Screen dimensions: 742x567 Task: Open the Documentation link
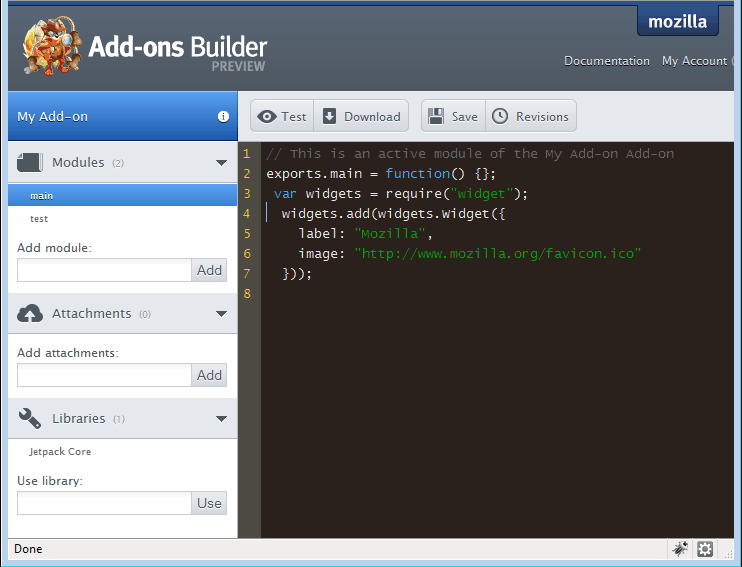click(607, 61)
